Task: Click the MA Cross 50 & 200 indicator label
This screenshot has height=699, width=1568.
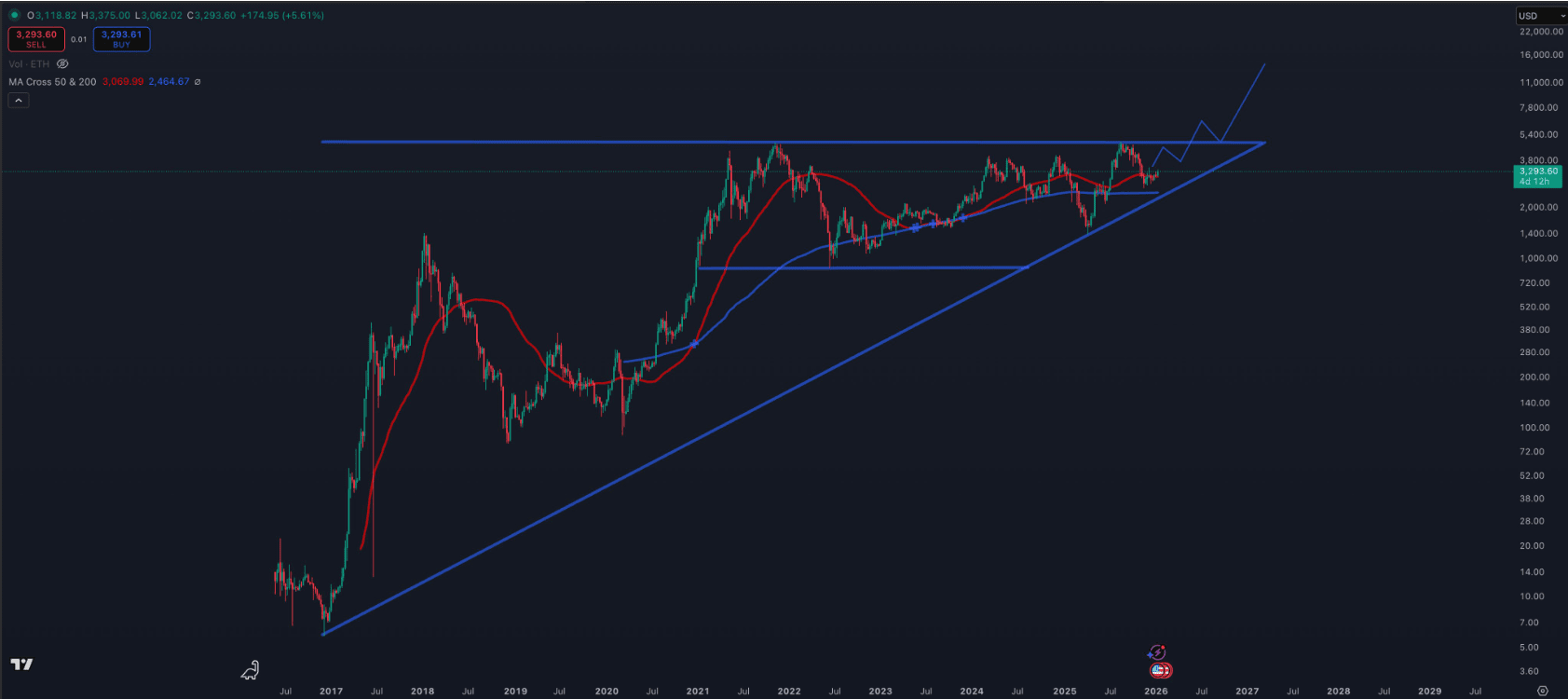Action: tap(52, 82)
